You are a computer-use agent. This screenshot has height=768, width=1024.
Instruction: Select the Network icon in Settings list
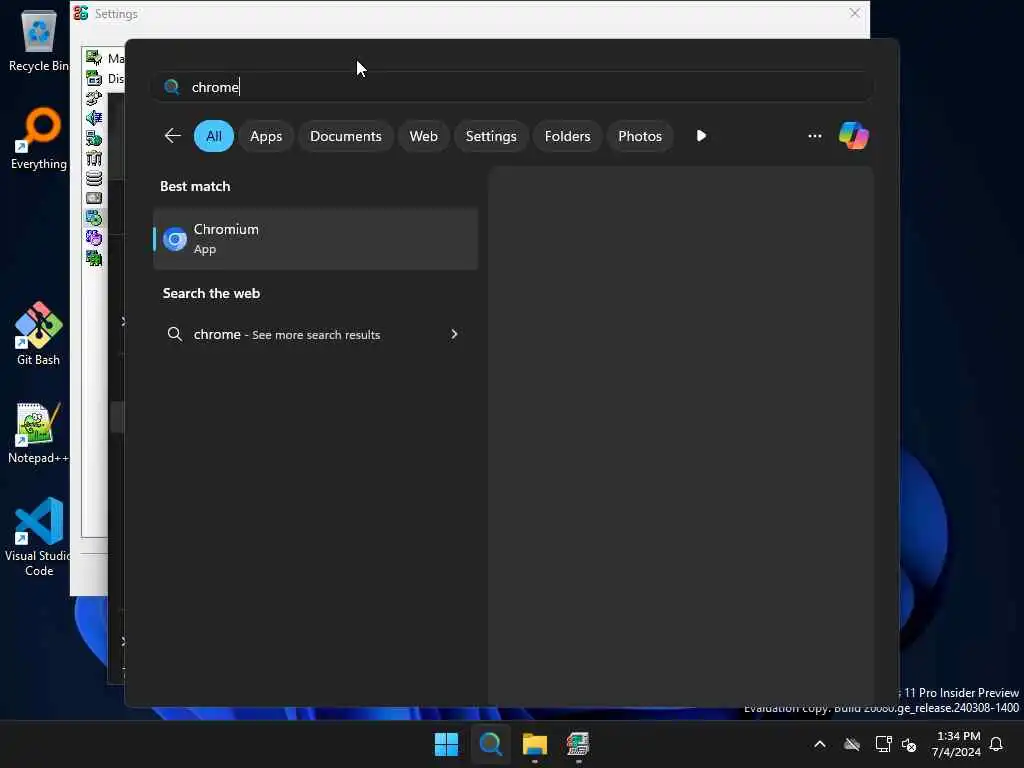point(94,138)
